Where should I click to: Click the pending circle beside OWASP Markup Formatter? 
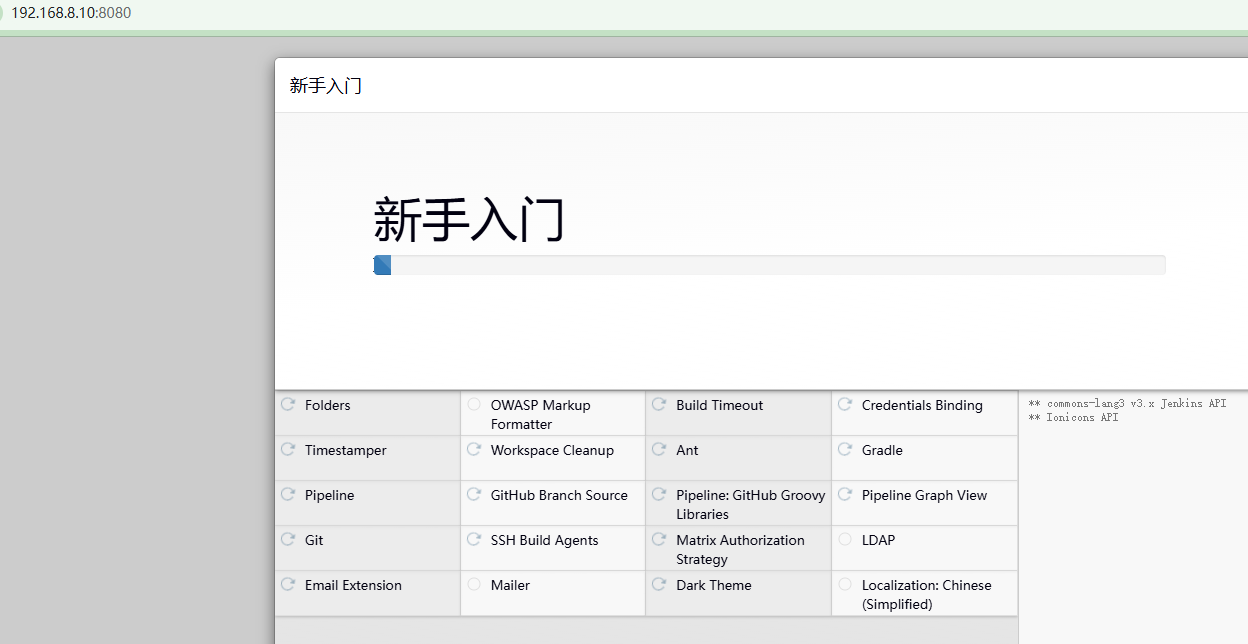point(474,405)
